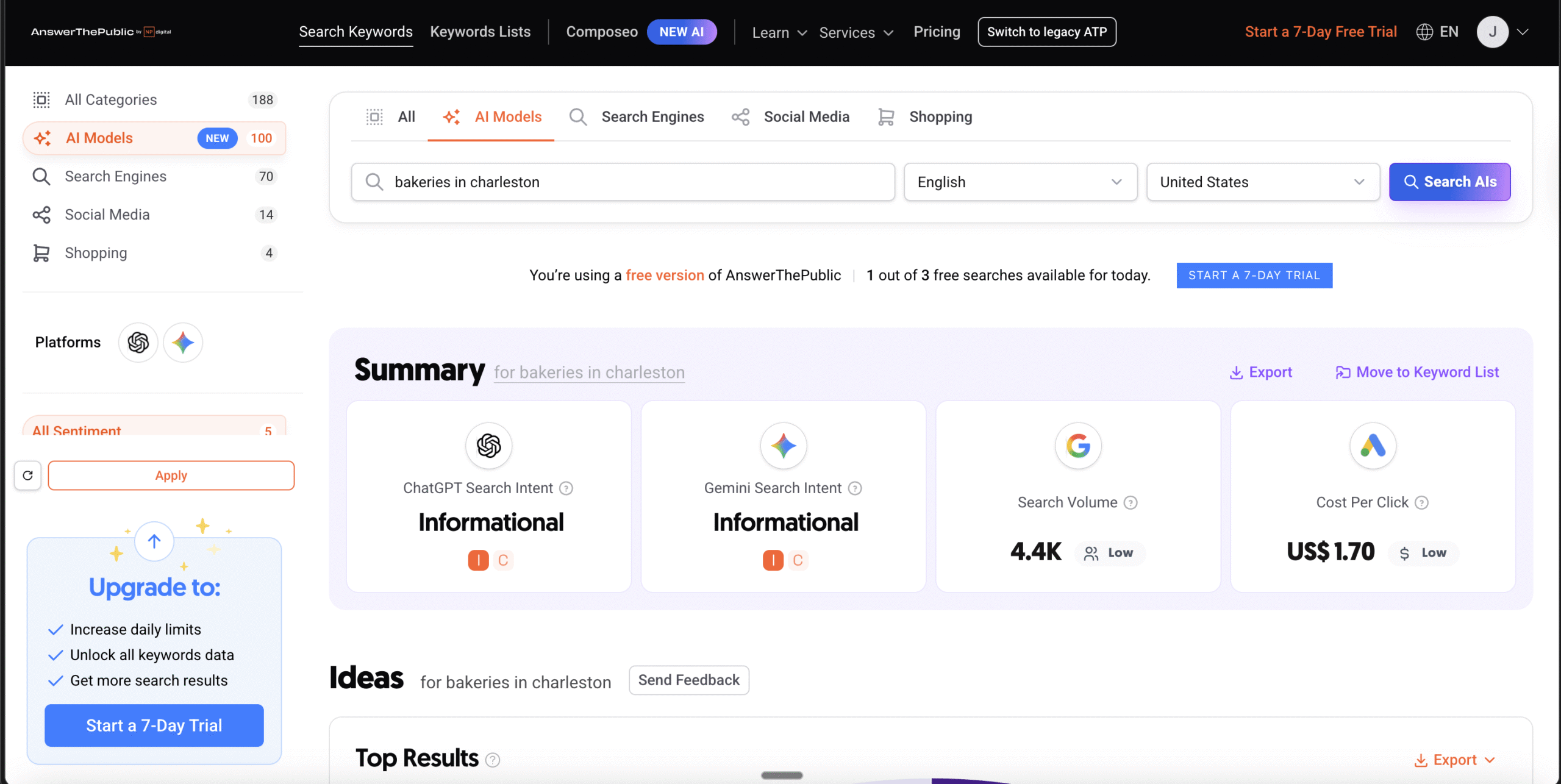Click Start a 7-Day Trial upgrade button

pos(154,725)
